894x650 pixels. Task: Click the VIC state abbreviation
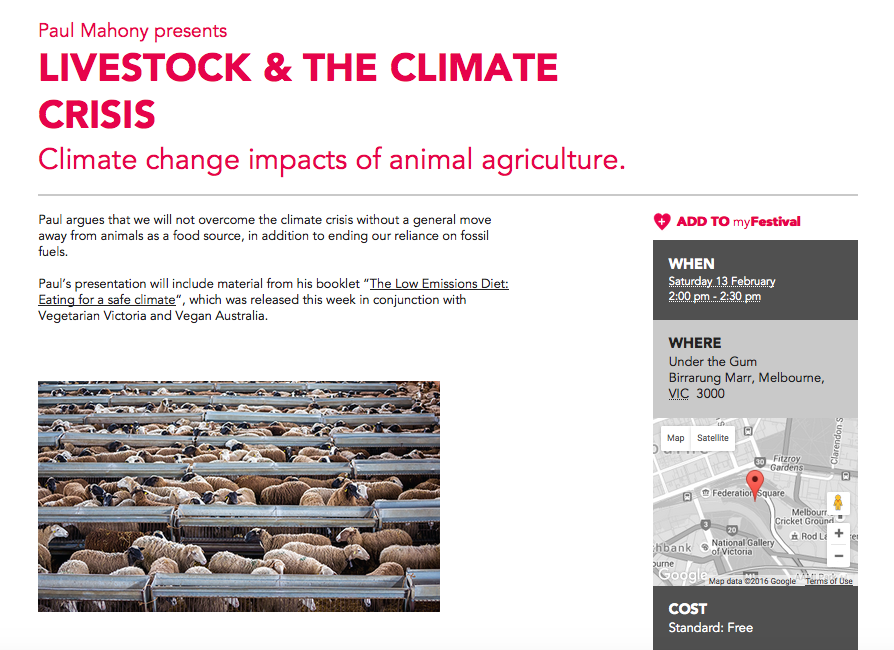(x=679, y=394)
